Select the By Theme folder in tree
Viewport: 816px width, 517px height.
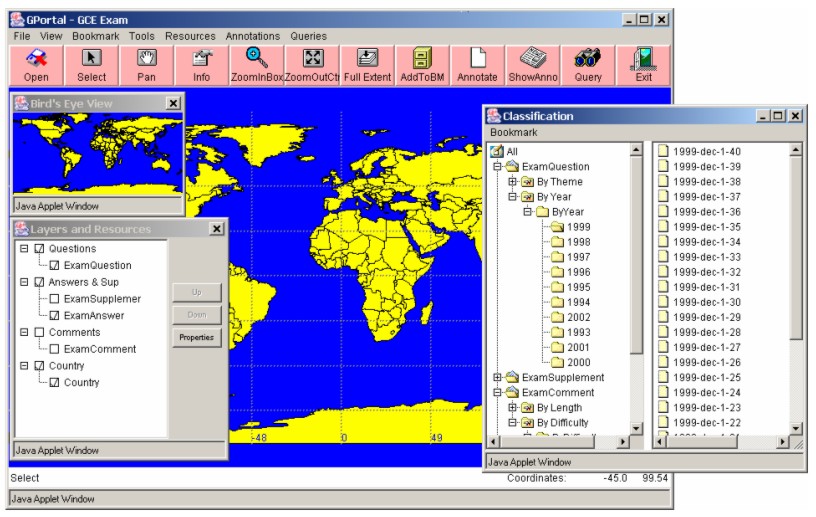(x=552, y=182)
